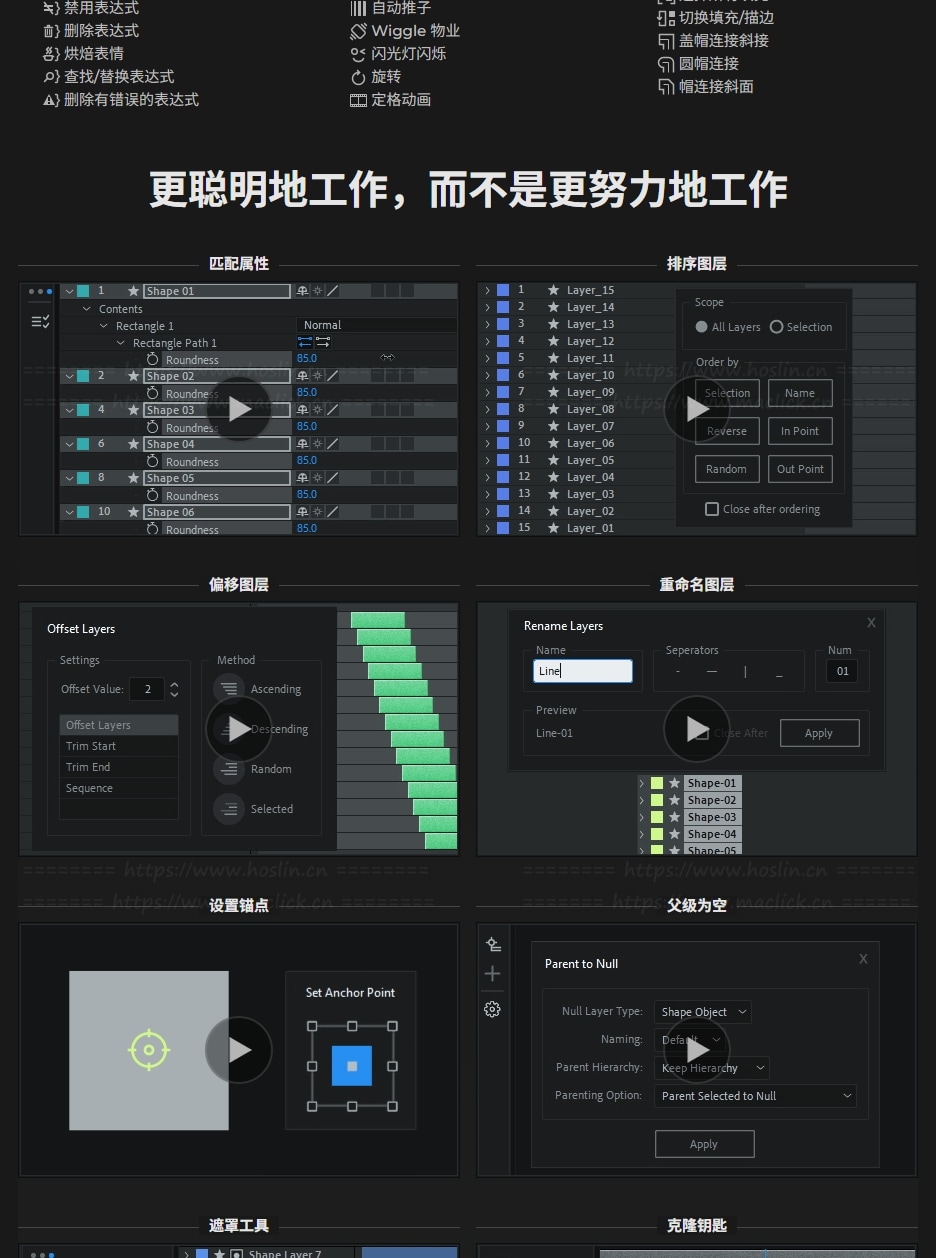Collapse the Contents group

tap(87, 309)
